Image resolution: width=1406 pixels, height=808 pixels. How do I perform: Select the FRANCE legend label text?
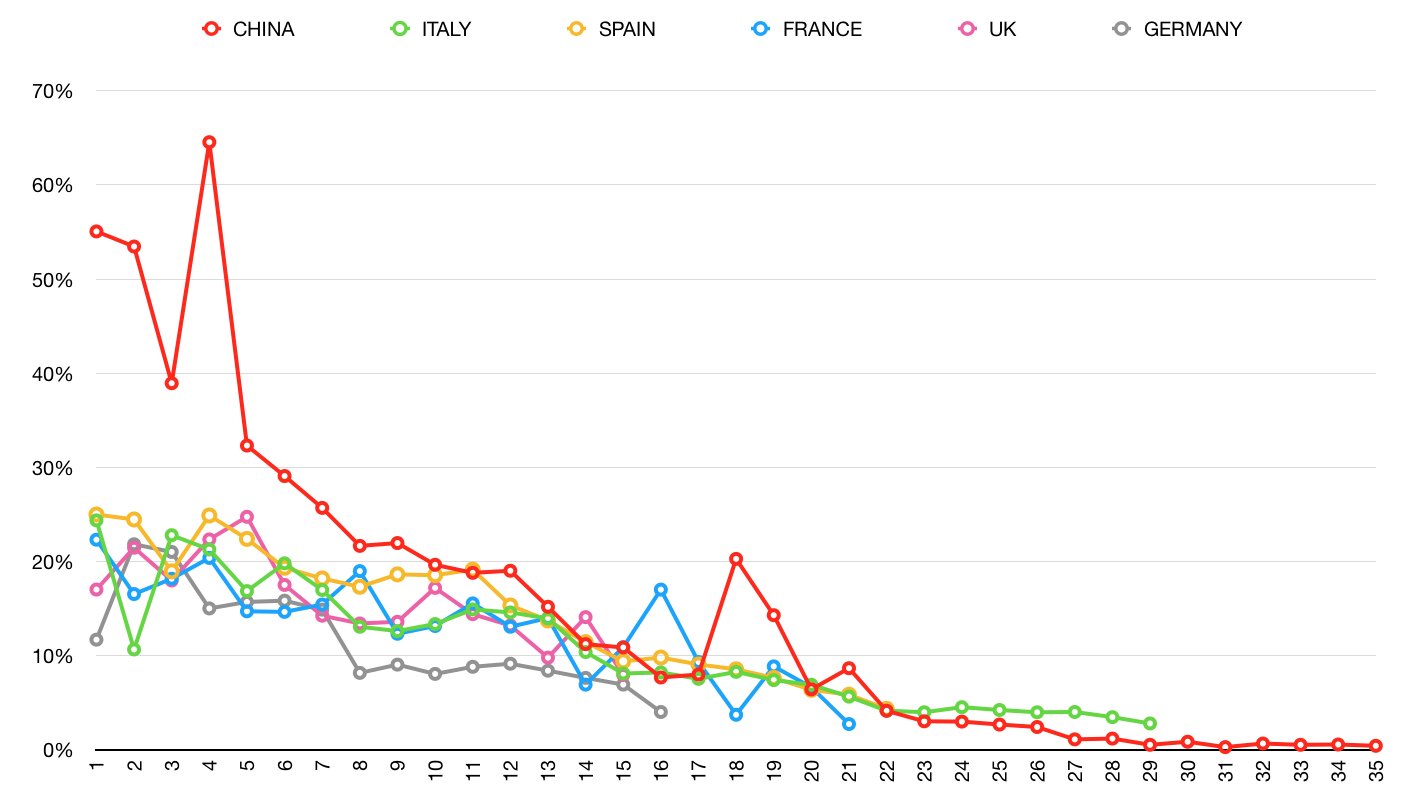coord(821,29)
